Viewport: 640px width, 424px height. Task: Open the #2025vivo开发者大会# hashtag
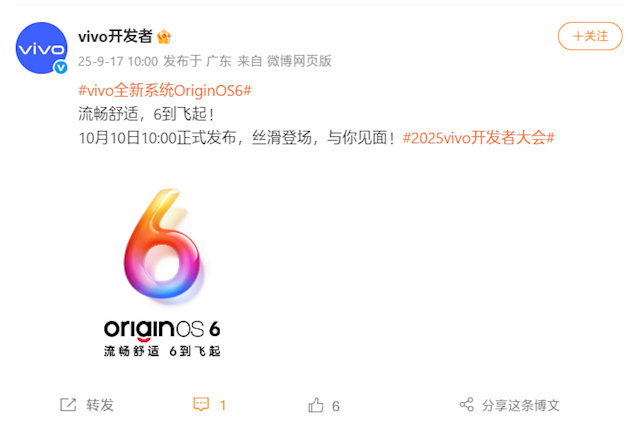tap(478, 138)
